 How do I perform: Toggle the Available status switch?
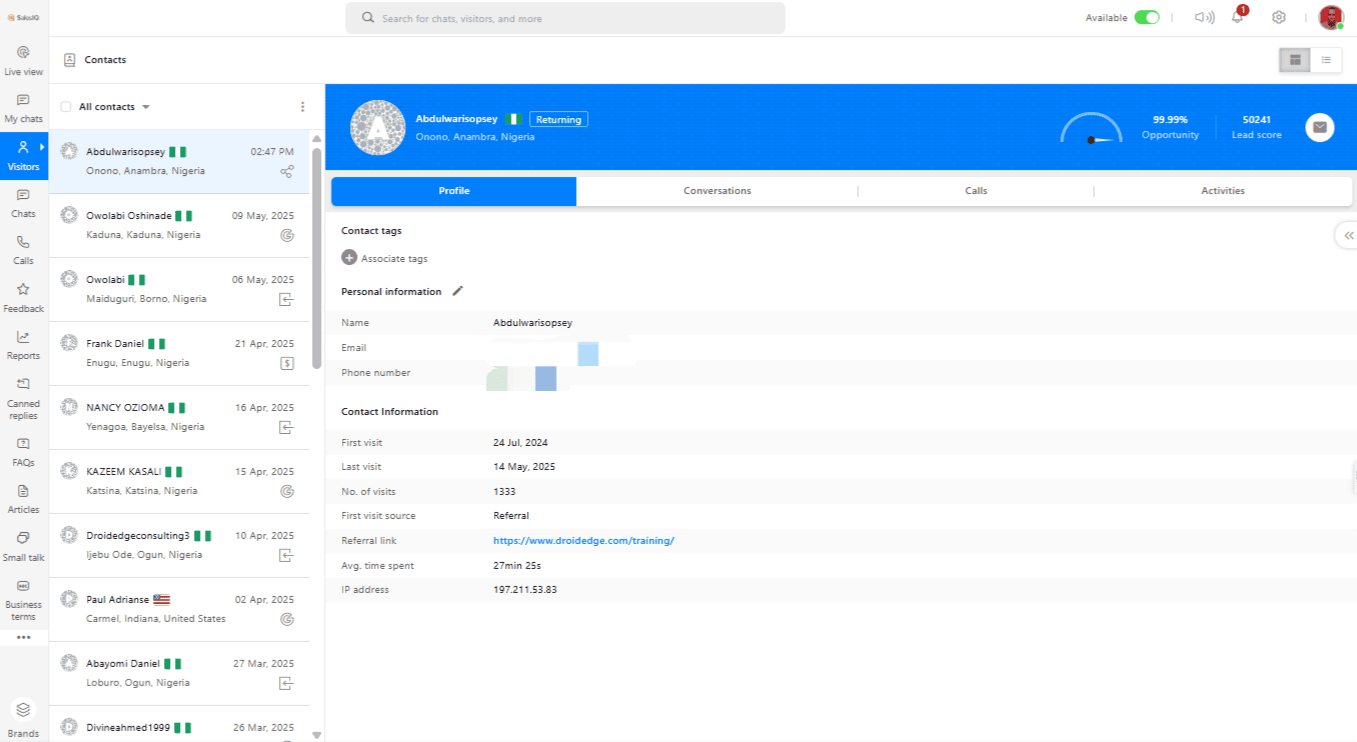[1147, 17]
